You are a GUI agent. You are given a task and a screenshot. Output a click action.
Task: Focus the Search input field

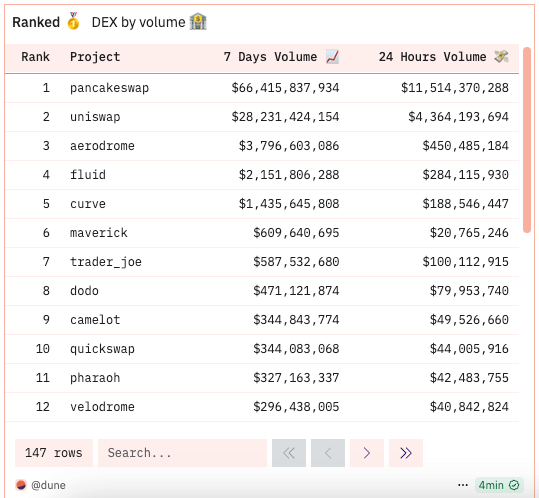183,453
